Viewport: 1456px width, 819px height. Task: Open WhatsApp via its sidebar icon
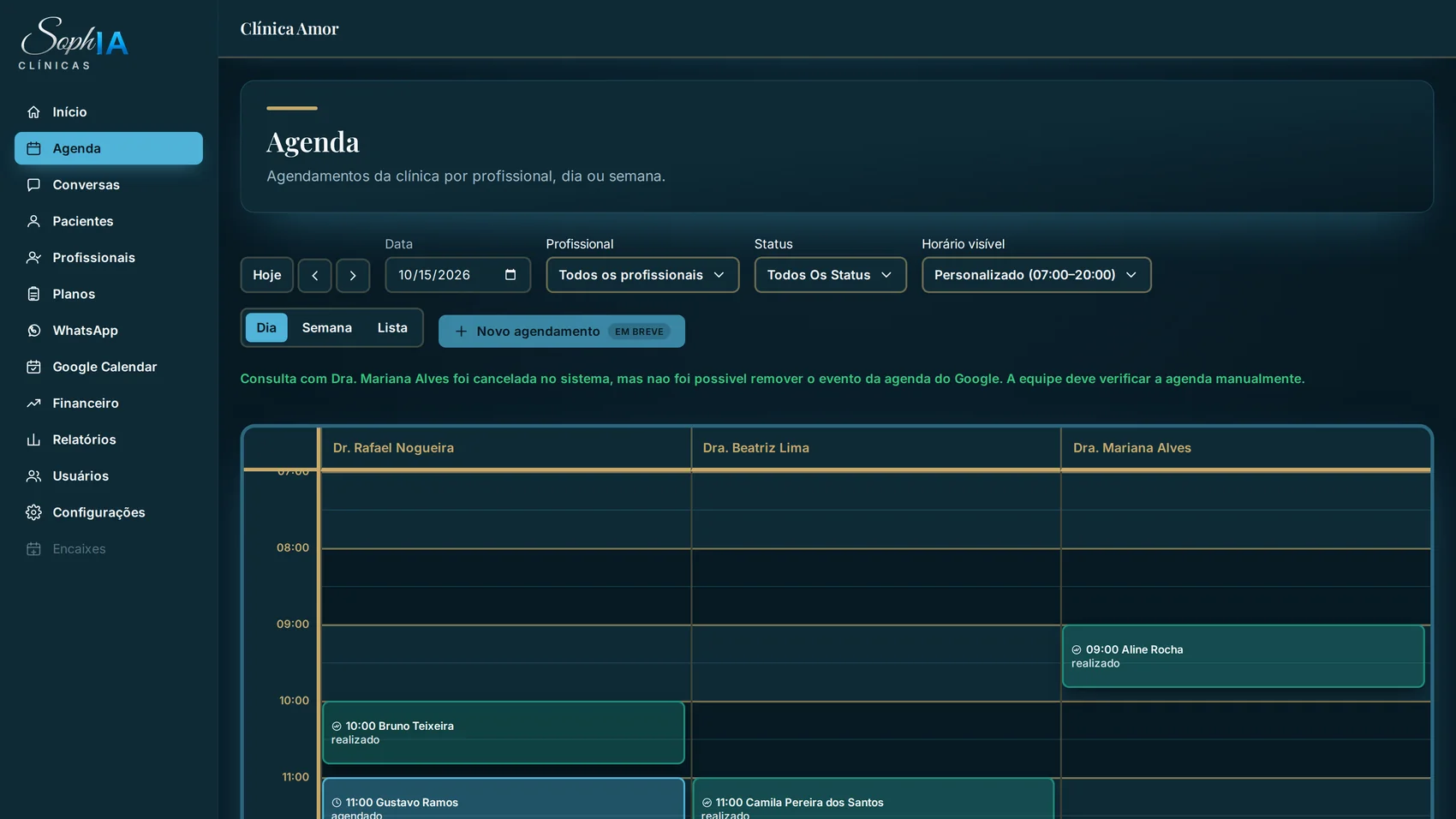[x=33, y=331]
